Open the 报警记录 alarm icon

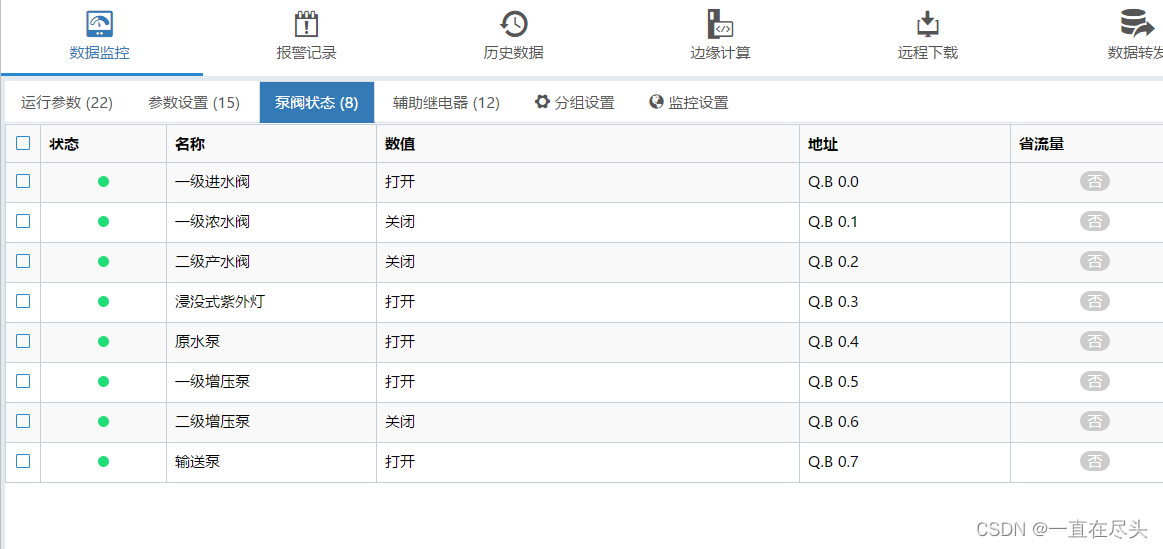[x=306, y=24]
